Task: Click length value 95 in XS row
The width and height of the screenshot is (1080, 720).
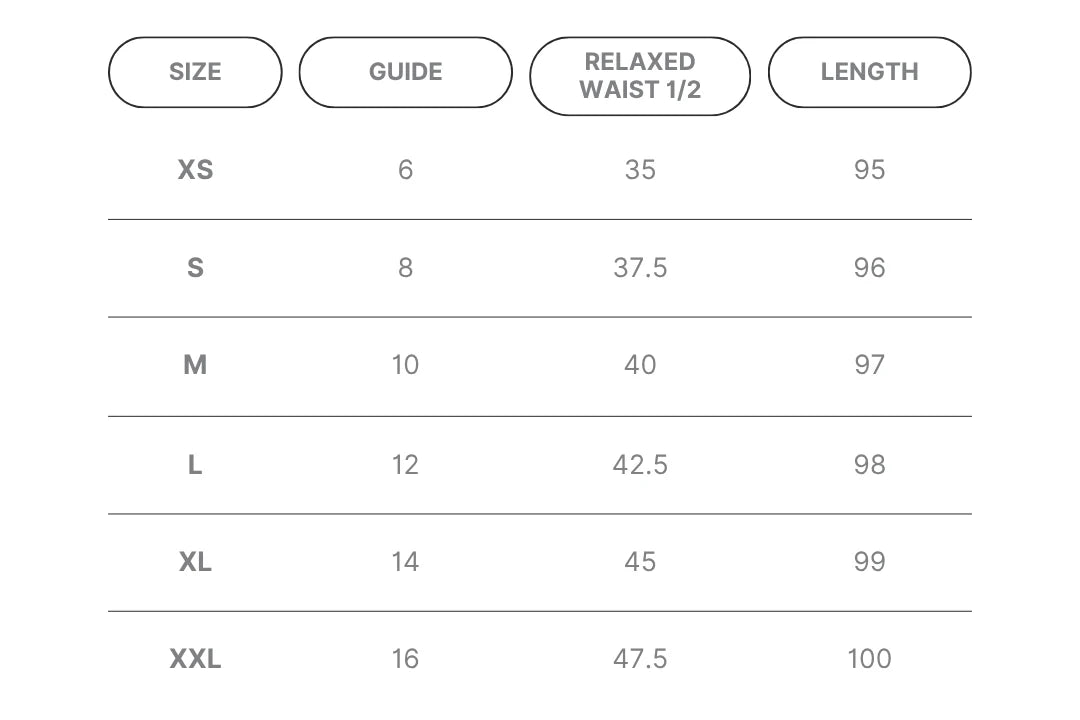Action: pyautogui.click(x=869, y=170)
